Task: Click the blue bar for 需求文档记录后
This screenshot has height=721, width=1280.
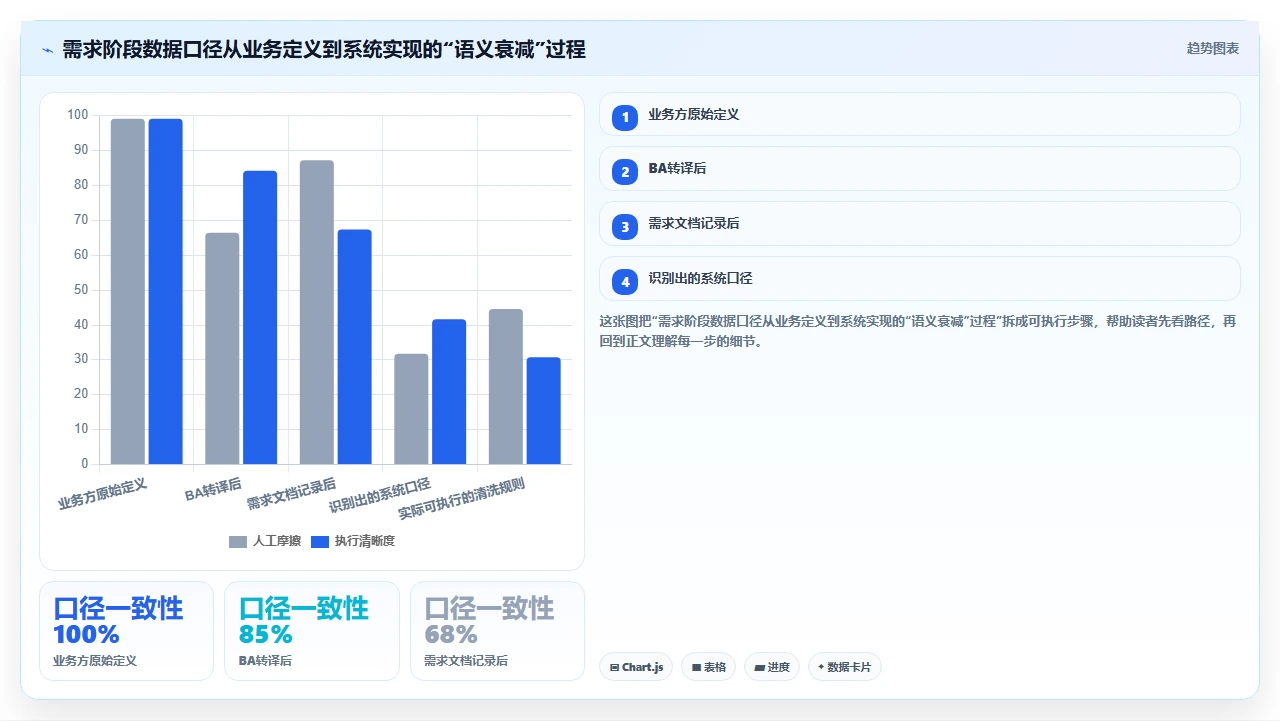Action: (x=354, y=347)
